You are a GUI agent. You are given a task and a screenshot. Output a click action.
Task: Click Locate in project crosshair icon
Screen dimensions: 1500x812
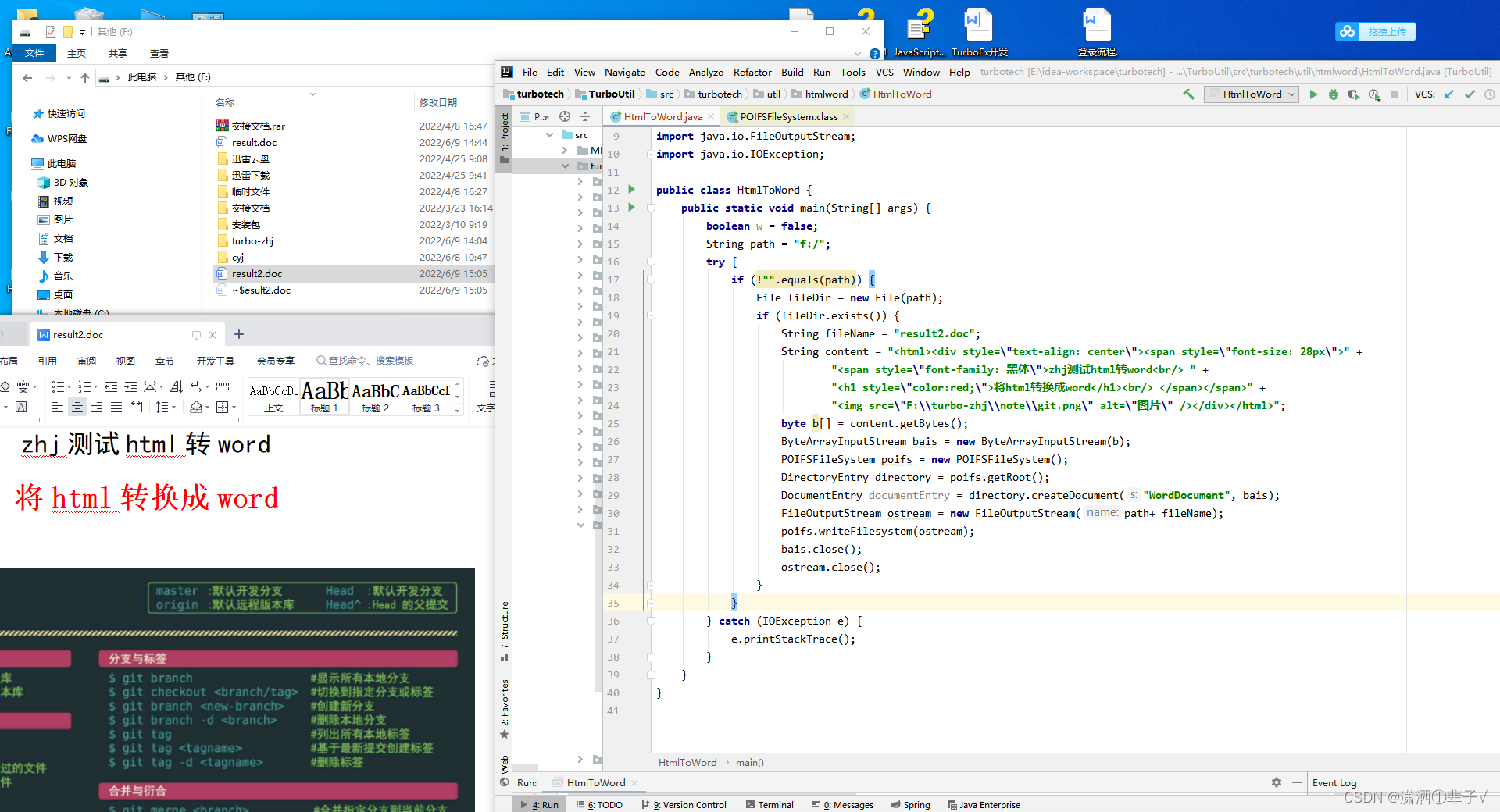click(x=565, y=116)
